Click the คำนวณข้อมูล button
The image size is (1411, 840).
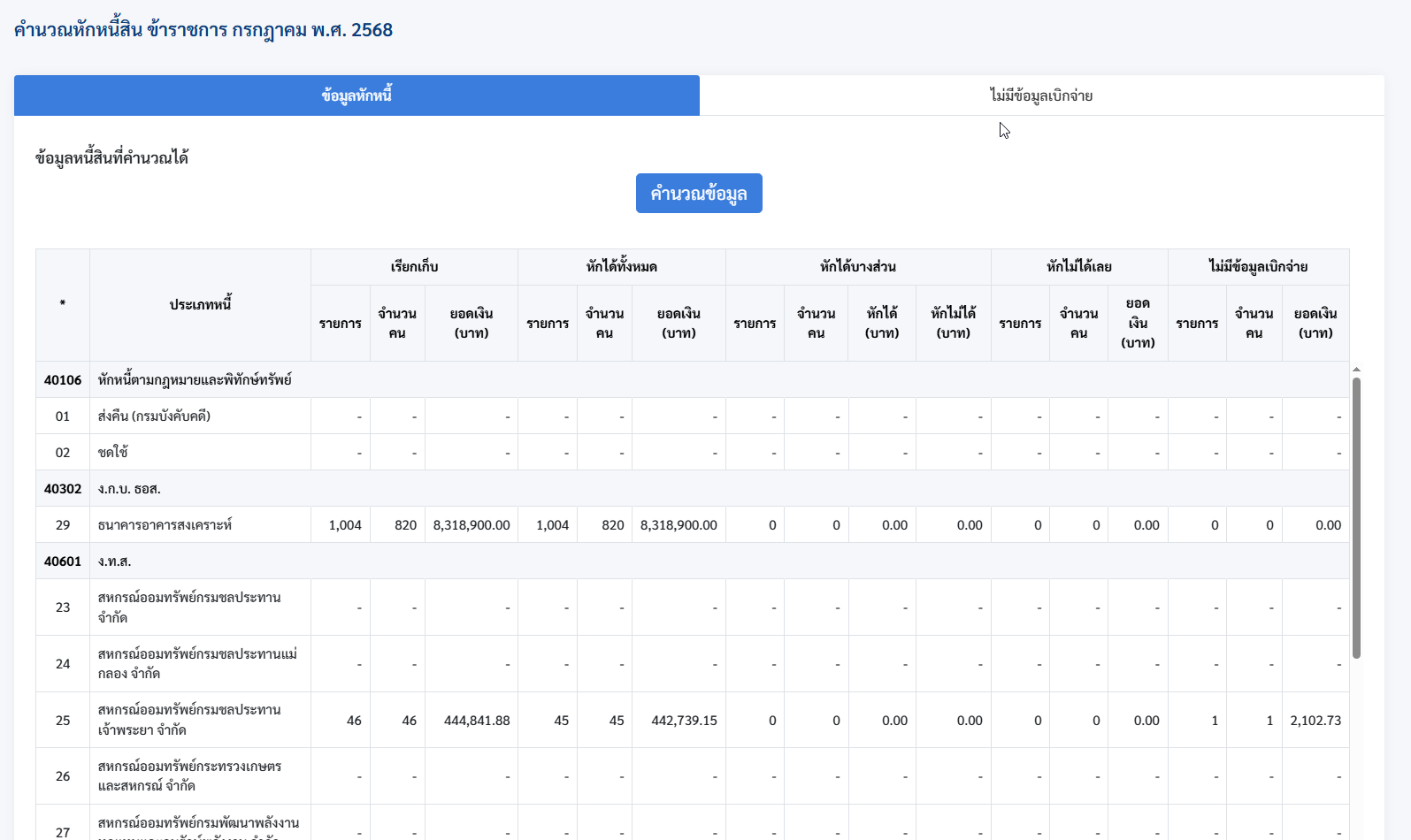(x=699, y=194)
